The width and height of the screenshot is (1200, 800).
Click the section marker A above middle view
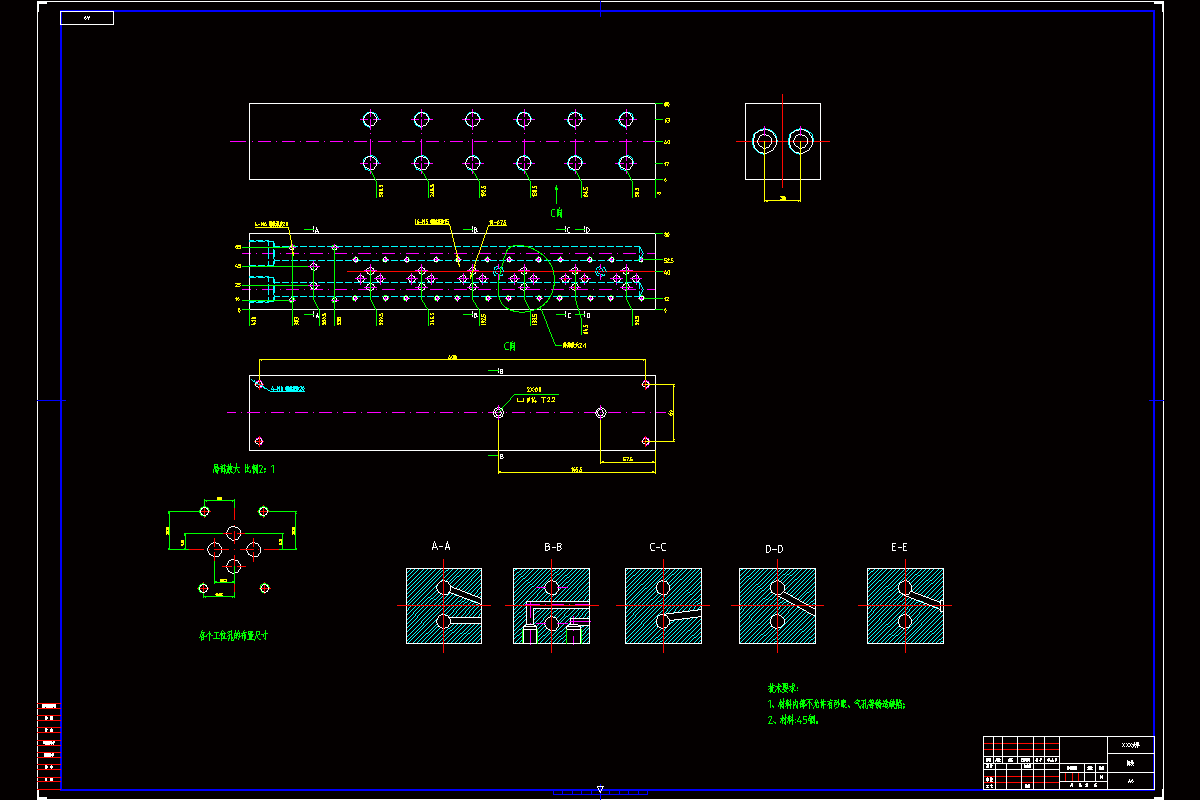pyautogui.click(x=316, y=231)
